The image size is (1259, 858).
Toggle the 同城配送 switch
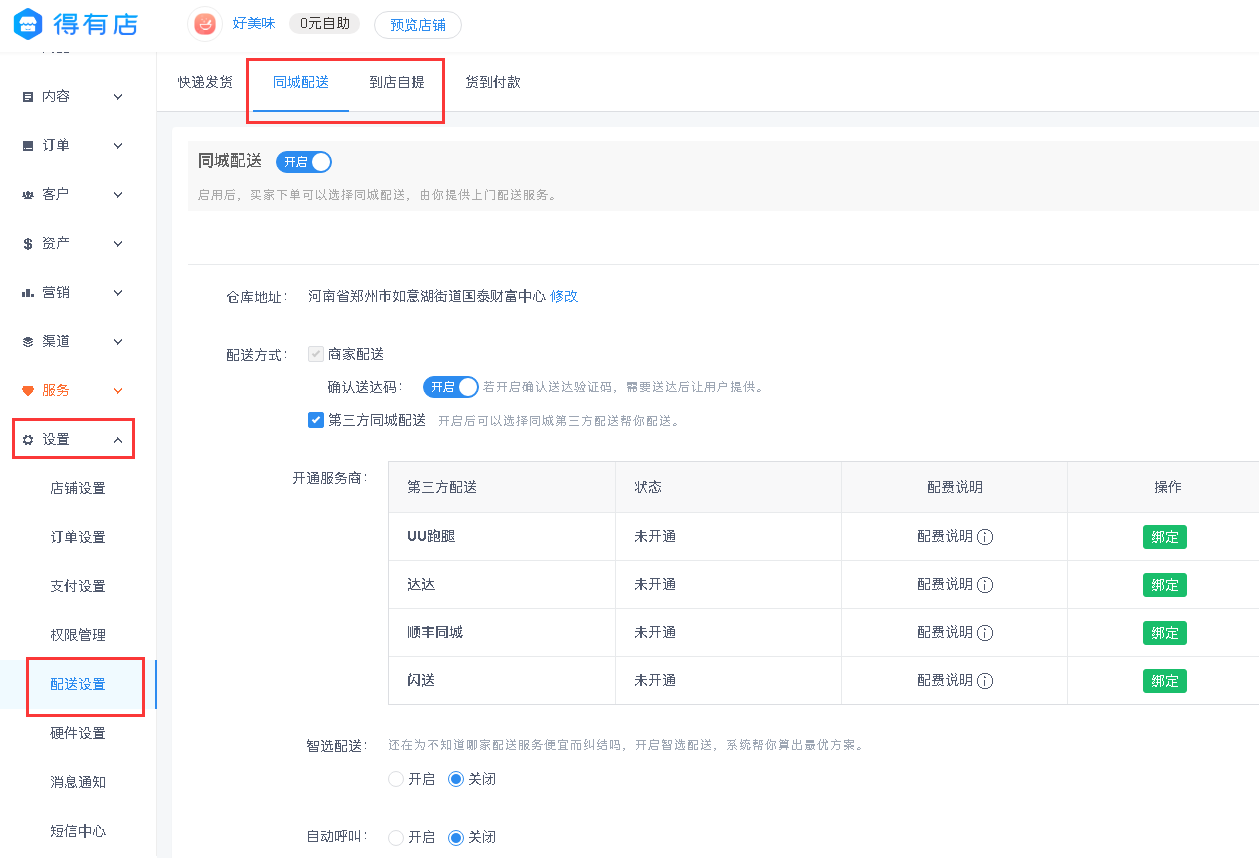pos(304,162)
